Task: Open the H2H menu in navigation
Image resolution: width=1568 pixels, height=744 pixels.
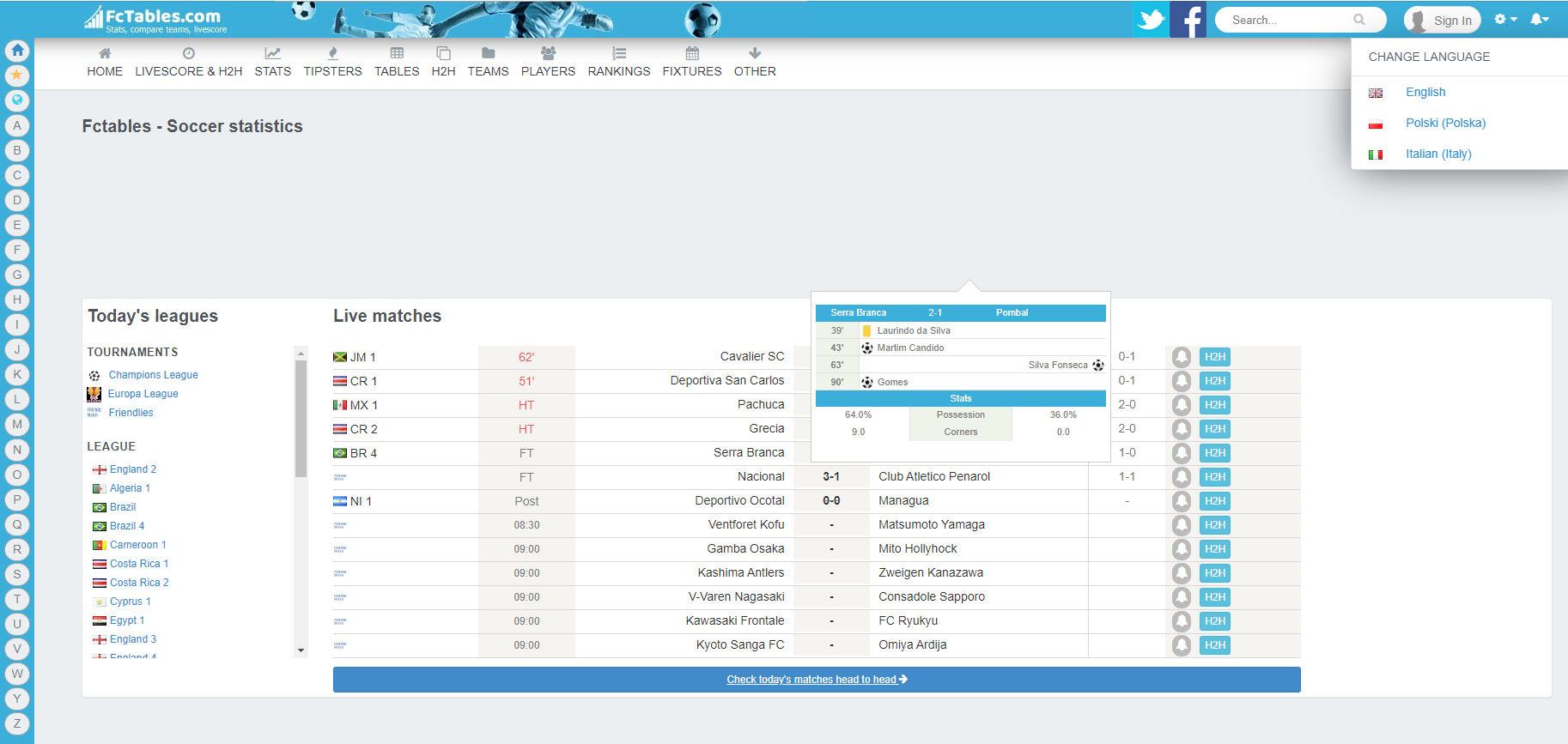Action: point(443,63)
